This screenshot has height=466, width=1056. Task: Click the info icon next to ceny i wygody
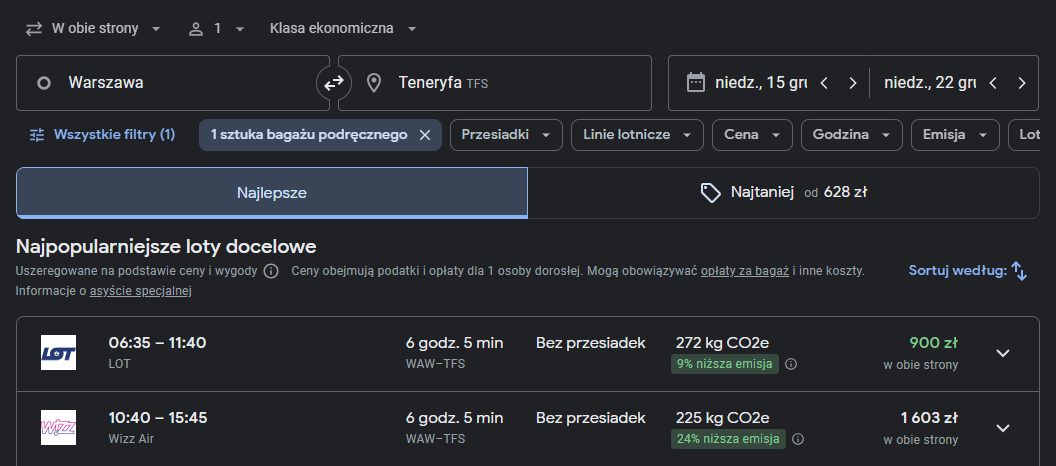(x=271, y=271)
